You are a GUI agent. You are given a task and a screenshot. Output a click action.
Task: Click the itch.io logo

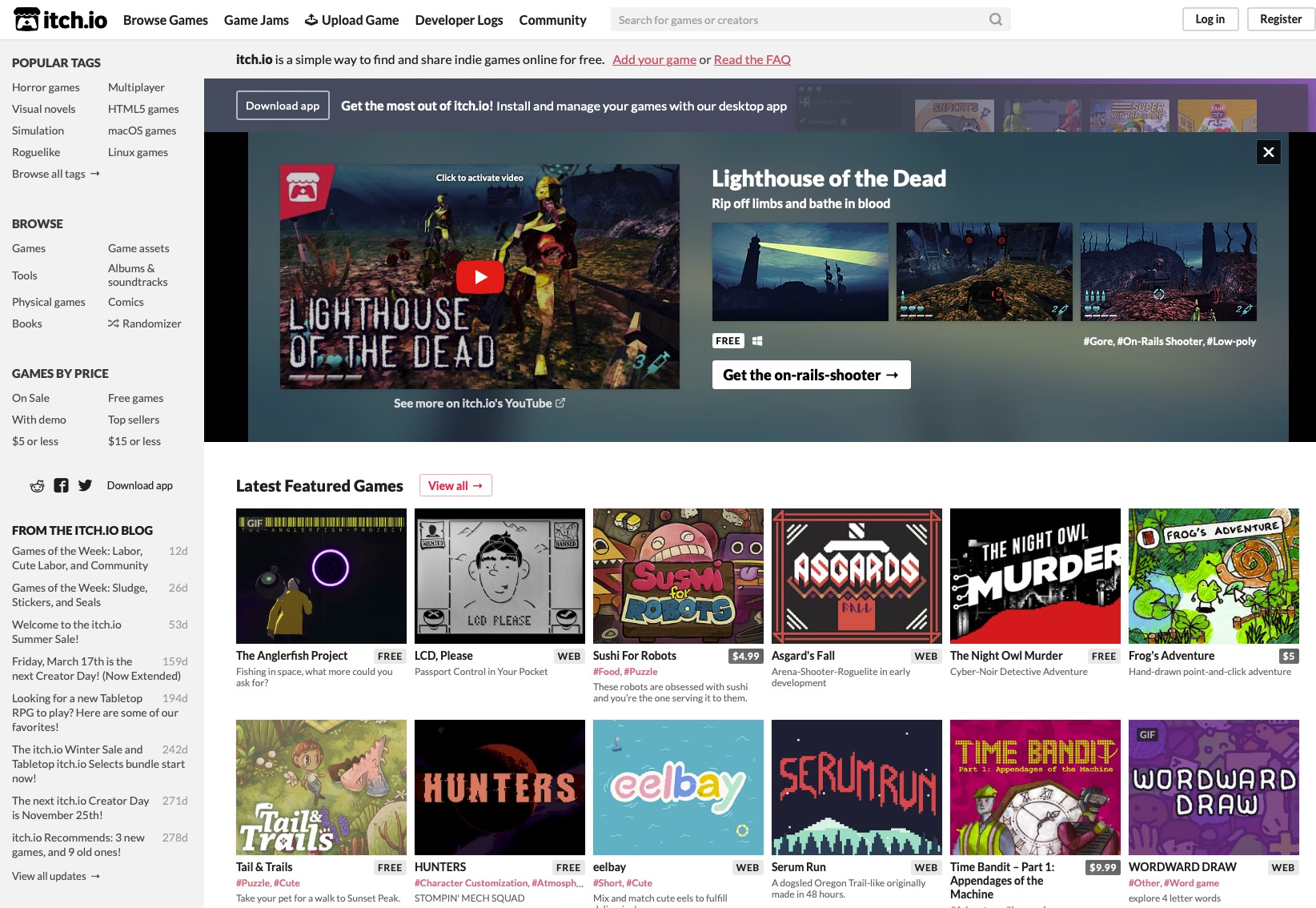[x=59, y=19]
